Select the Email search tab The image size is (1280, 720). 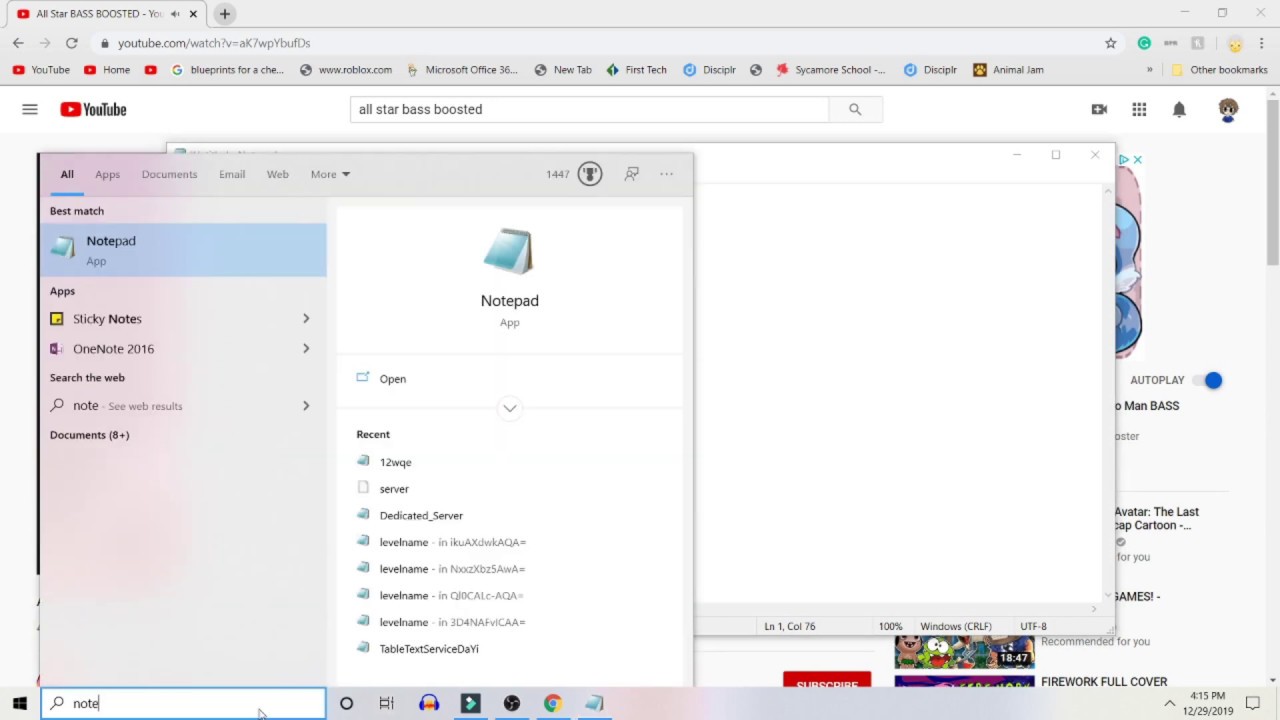tap(232, 174)
